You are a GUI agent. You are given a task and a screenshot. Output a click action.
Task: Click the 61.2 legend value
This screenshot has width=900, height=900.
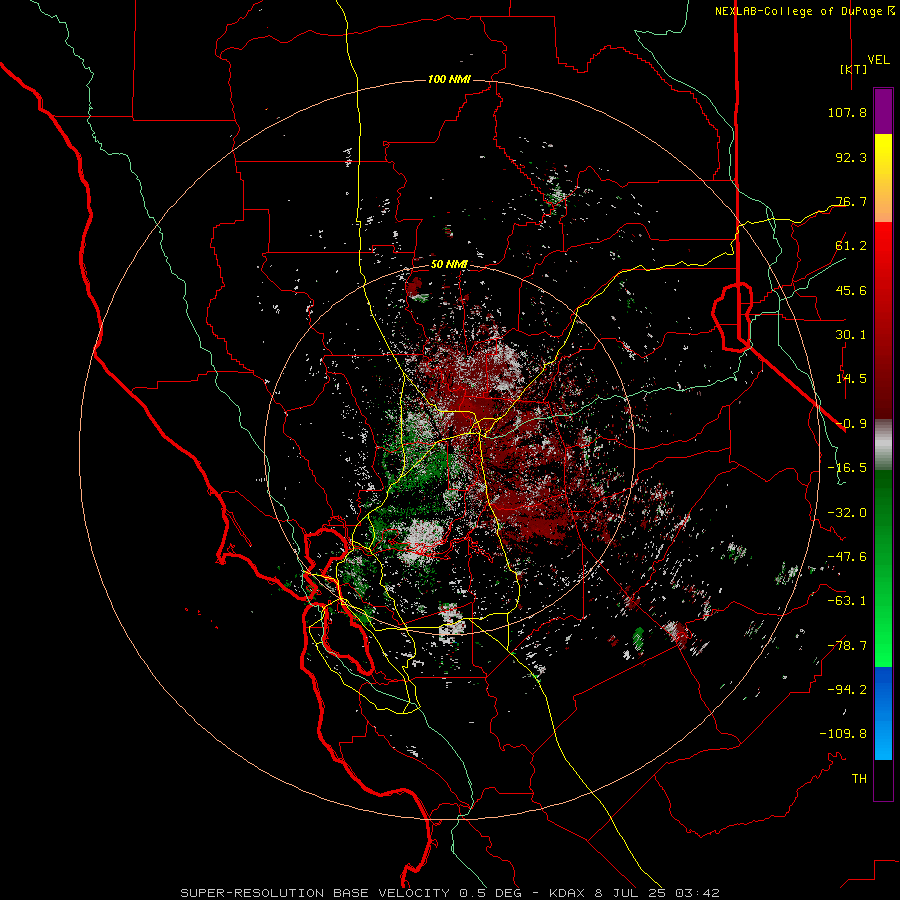pos(851,246)
